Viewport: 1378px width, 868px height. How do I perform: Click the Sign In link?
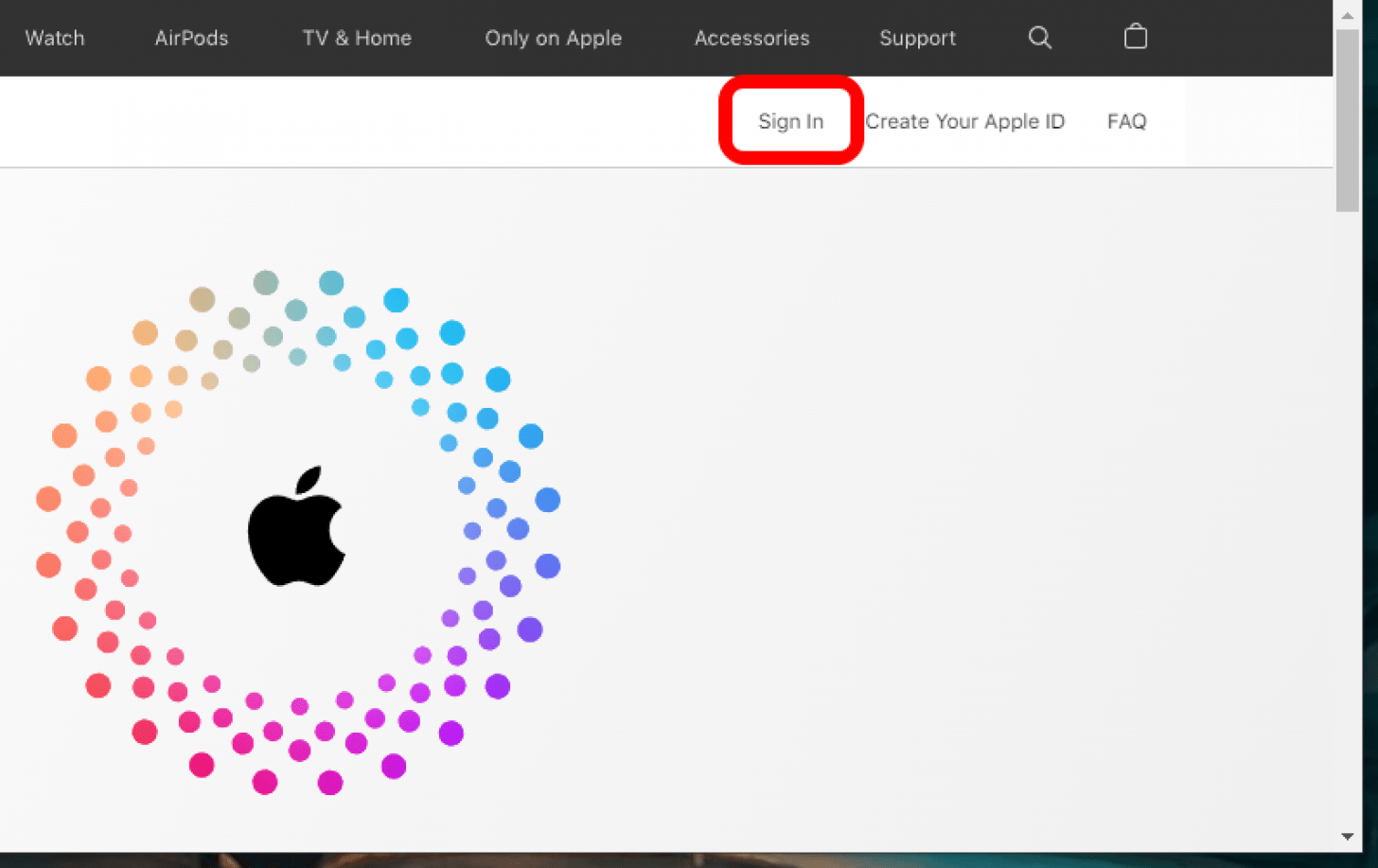[791, 121]
